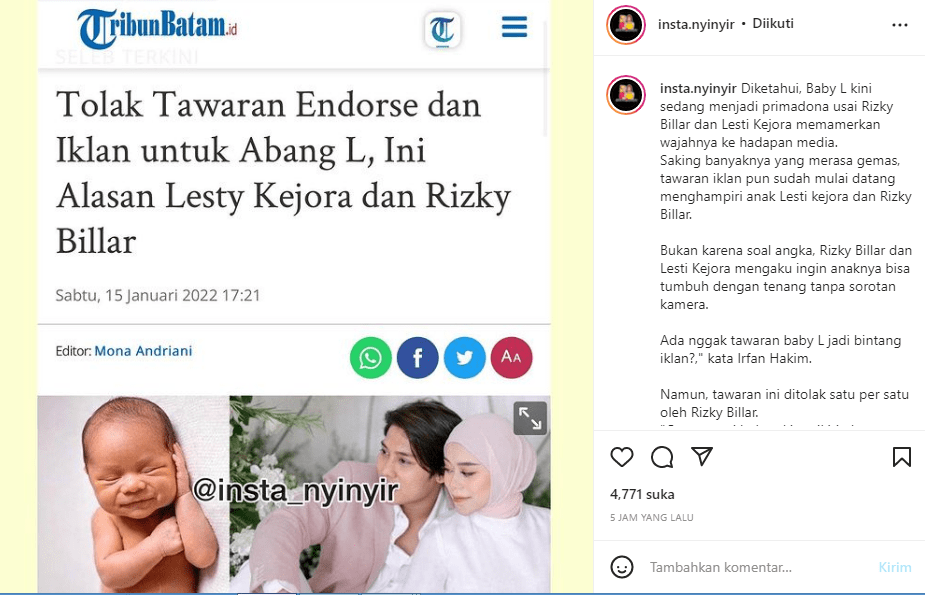The width and height of the screenshot is (925, 595).
Task: Click the Kirim button to post the comment
Action: click(895, 567)
